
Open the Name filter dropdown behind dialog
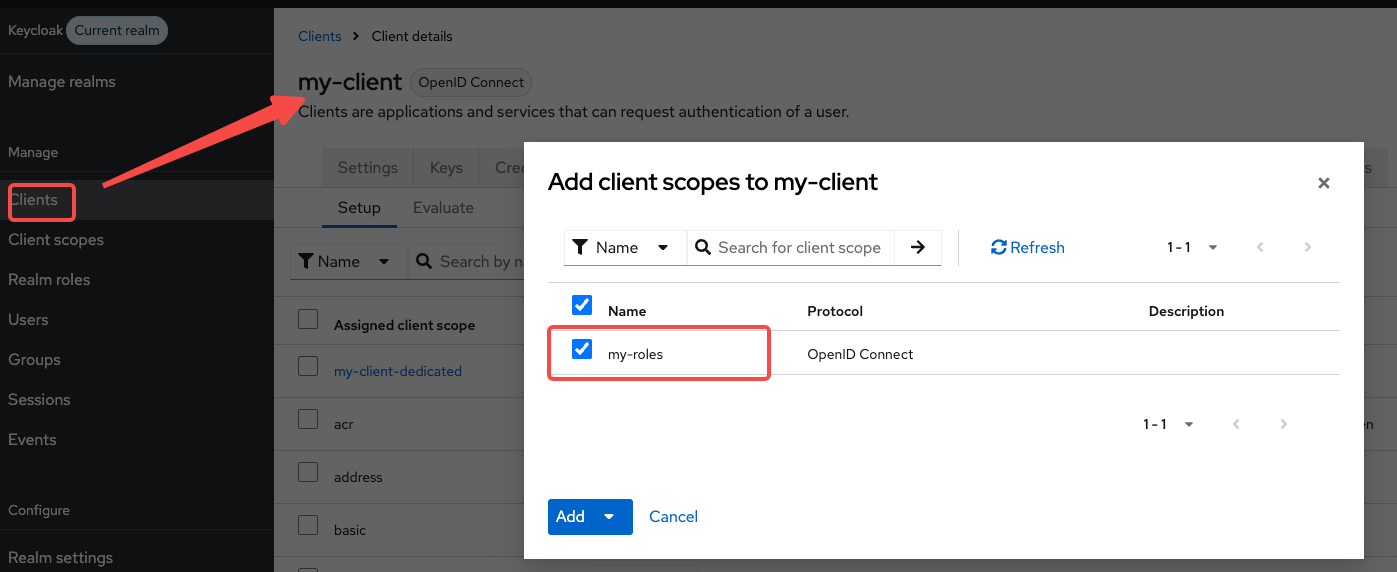(348, 262)
